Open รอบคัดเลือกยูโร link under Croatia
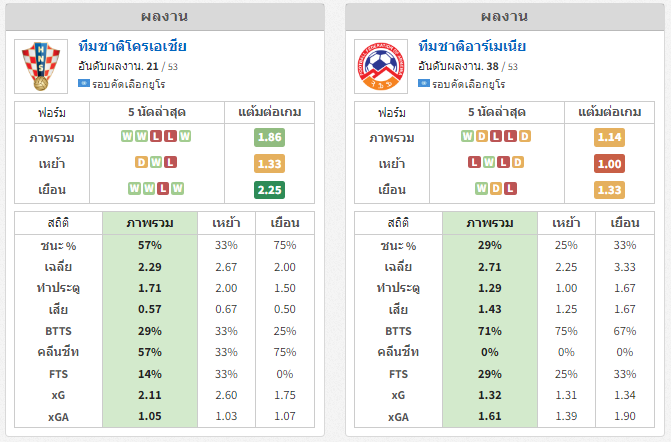Viewport: 671px width, 442px height. [129, 84]
